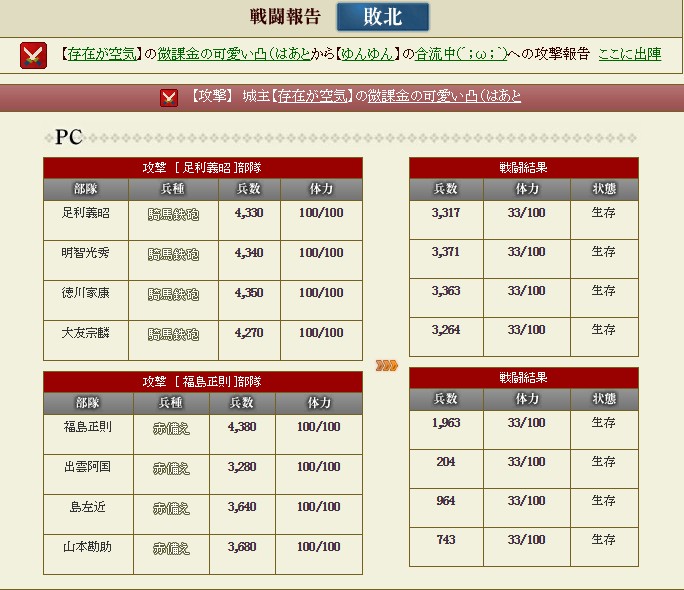Click the 敗北 result badge
684x590 pixels.
tap(383, 17)
